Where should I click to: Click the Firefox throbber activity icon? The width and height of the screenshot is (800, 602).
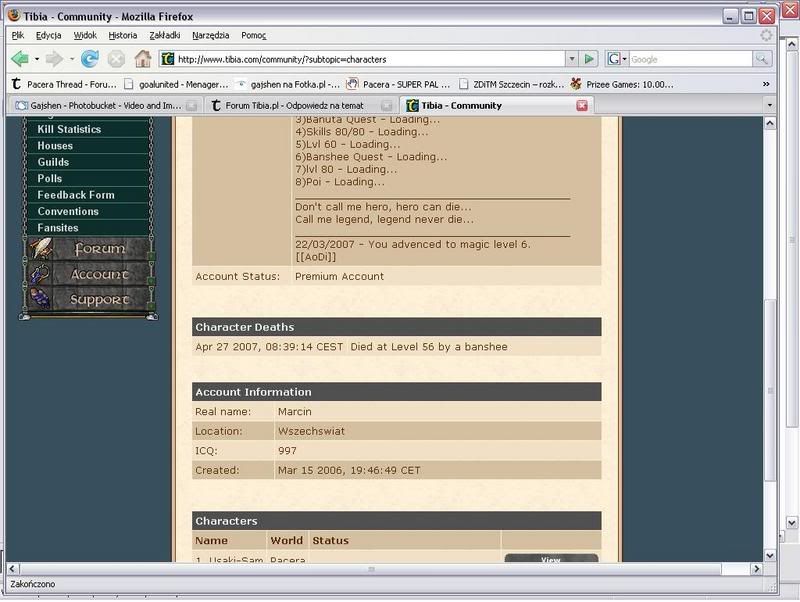click(x=766, y=35)
